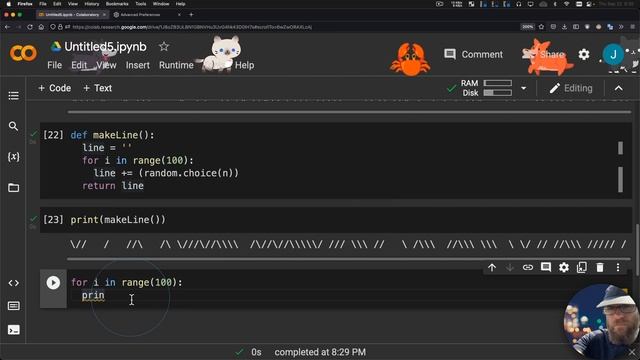The width and height of the screenshot is (640, 360).
Task: Click cell 23 execution indicator
Action: pos(53,220)
